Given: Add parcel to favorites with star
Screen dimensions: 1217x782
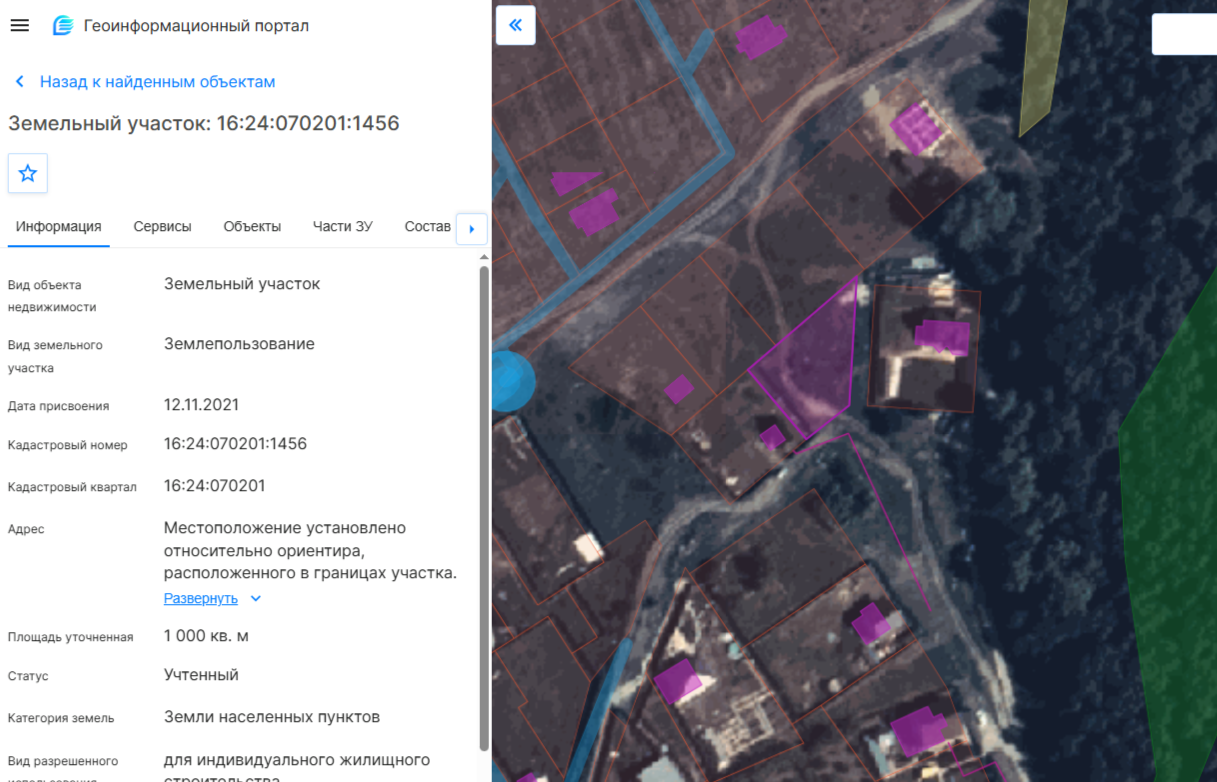Looking at the screenshot, I should 28,174.
